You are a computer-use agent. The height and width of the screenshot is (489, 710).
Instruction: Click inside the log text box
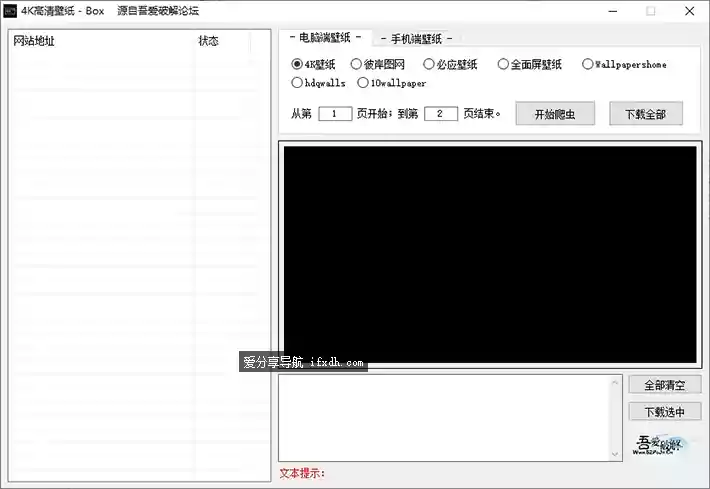[445, 418]
